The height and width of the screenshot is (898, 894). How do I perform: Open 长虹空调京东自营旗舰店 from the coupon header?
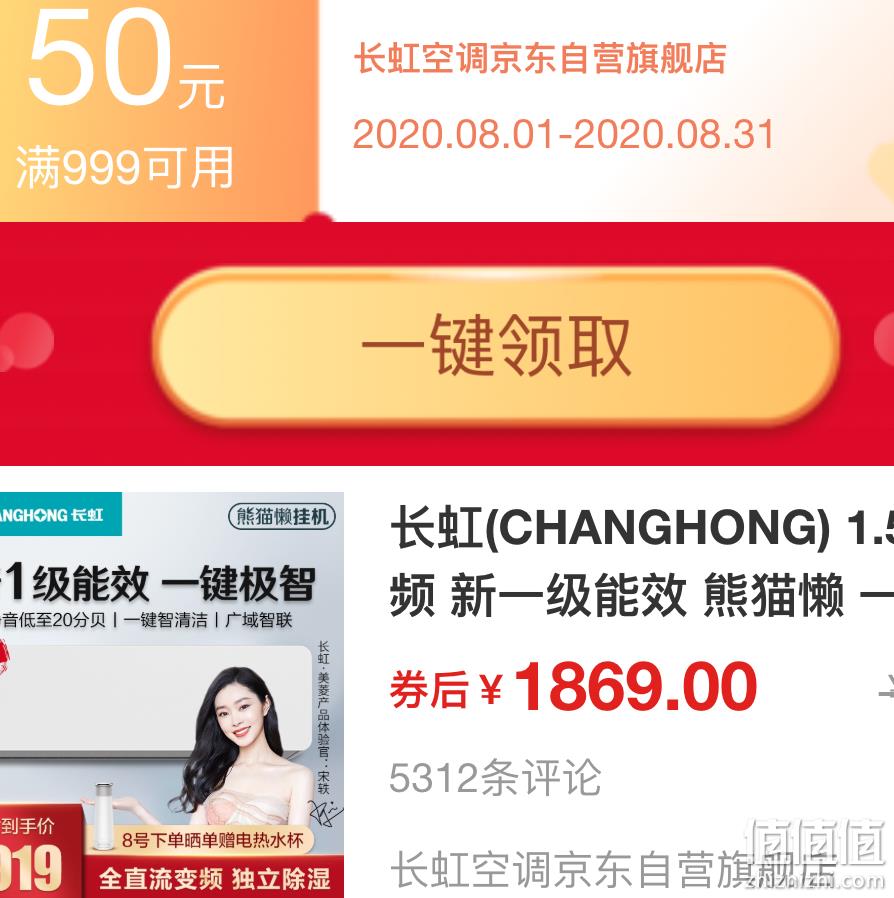[540, 58]
